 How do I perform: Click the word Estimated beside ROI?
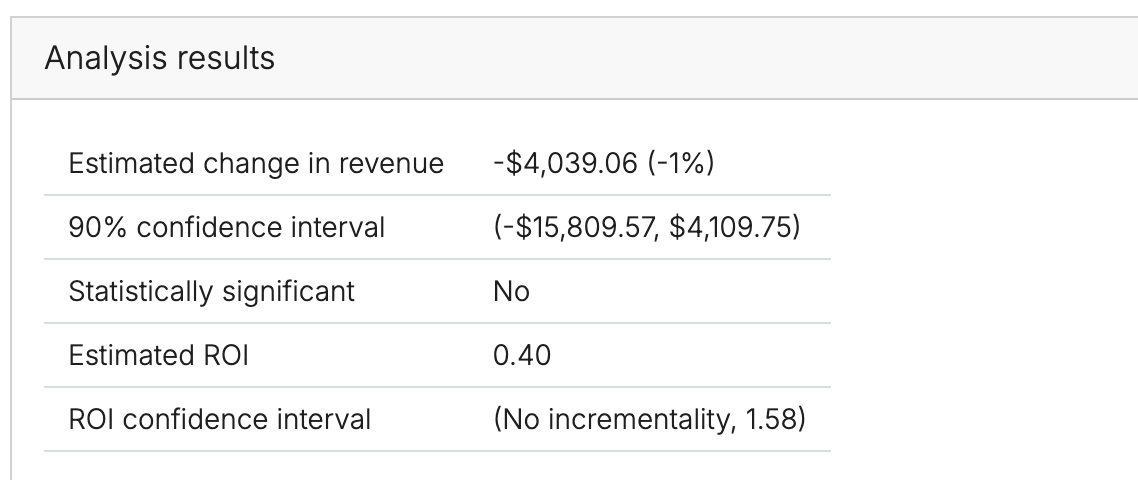[132, 355]
